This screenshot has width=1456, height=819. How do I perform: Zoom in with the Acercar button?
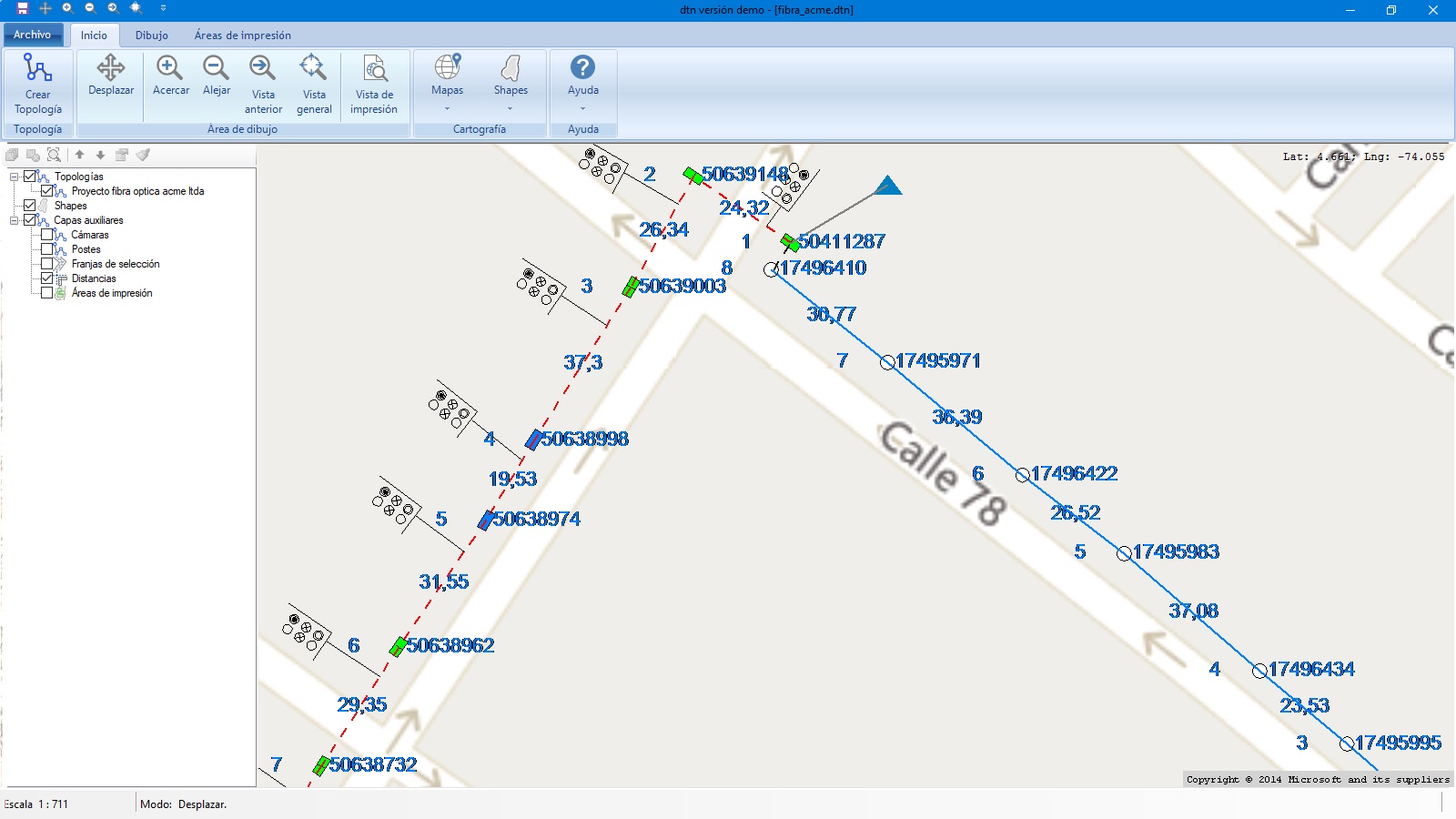pos(170,75)
